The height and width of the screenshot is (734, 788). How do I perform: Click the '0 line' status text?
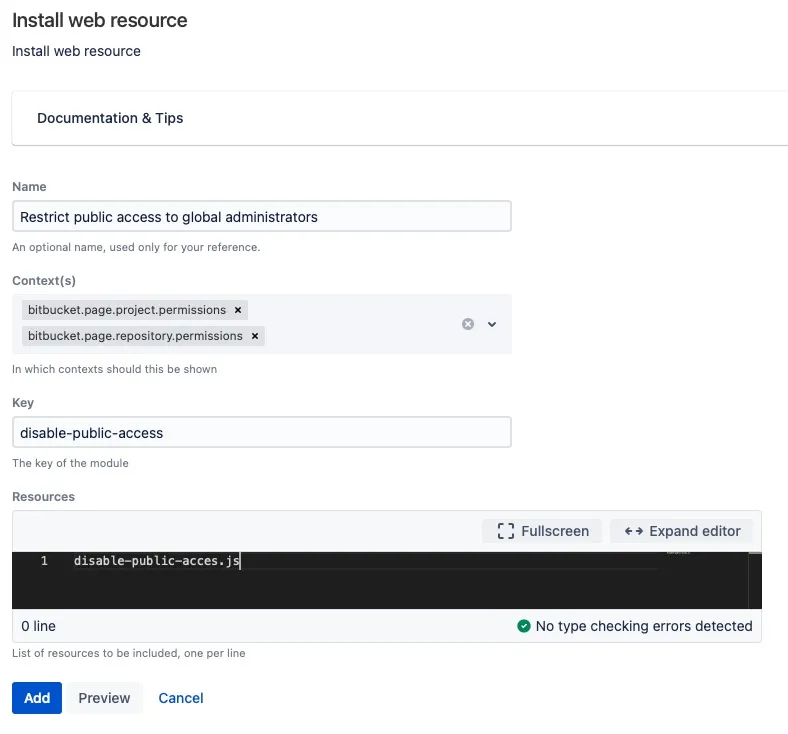tap(38, 626)
